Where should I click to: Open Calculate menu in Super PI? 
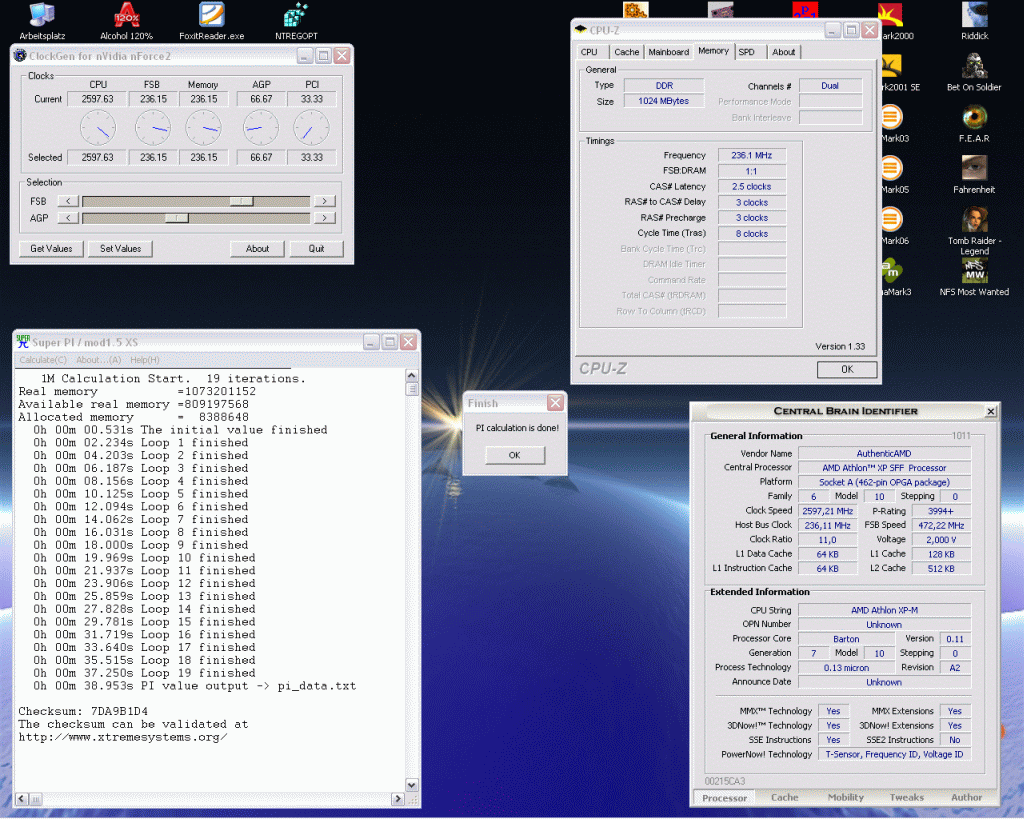pyautogui.click(x=42, y=360)
